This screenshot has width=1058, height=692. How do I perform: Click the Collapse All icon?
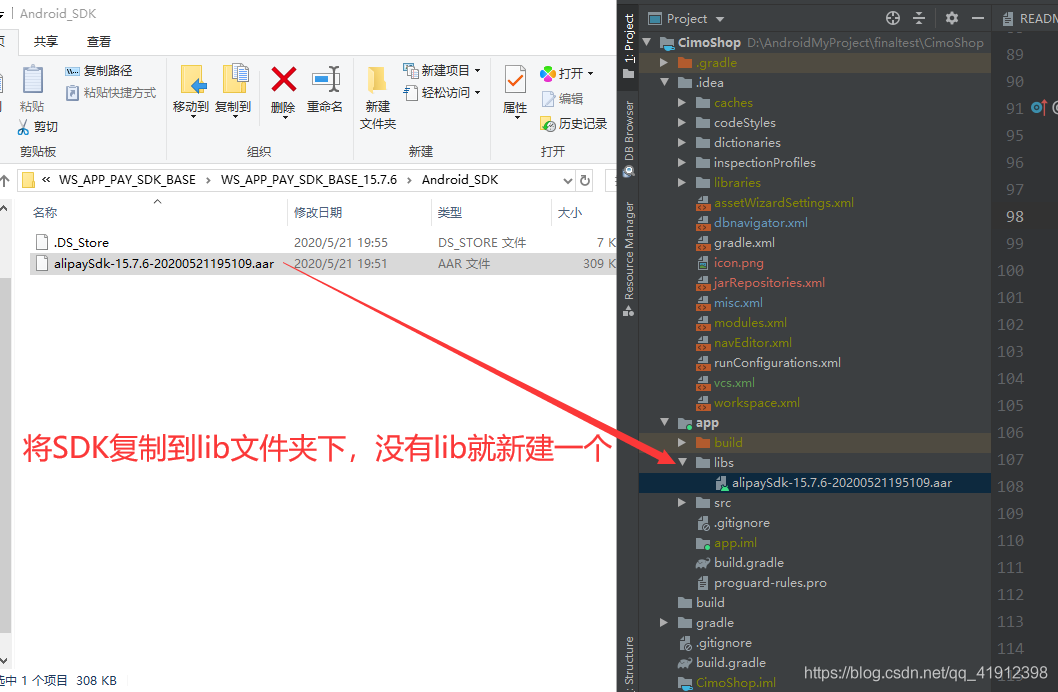(919, 18)
